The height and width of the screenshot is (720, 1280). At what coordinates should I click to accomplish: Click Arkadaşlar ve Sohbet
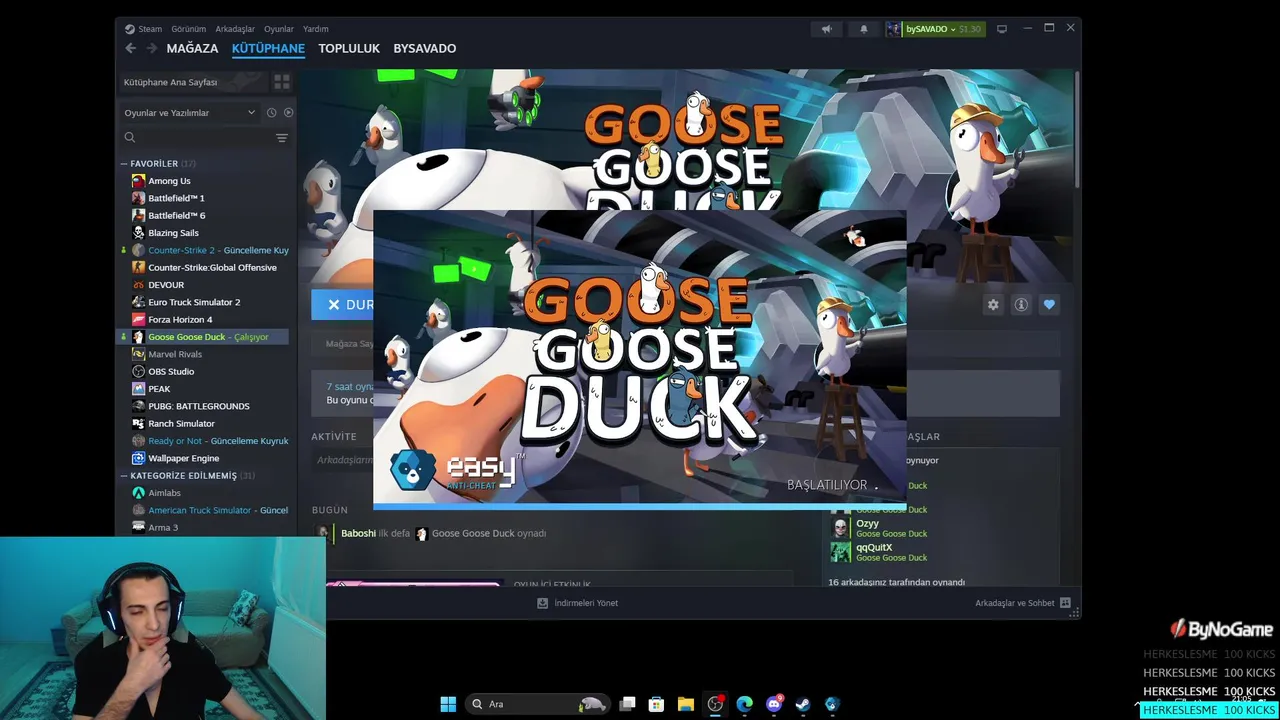click(1023, 603)
